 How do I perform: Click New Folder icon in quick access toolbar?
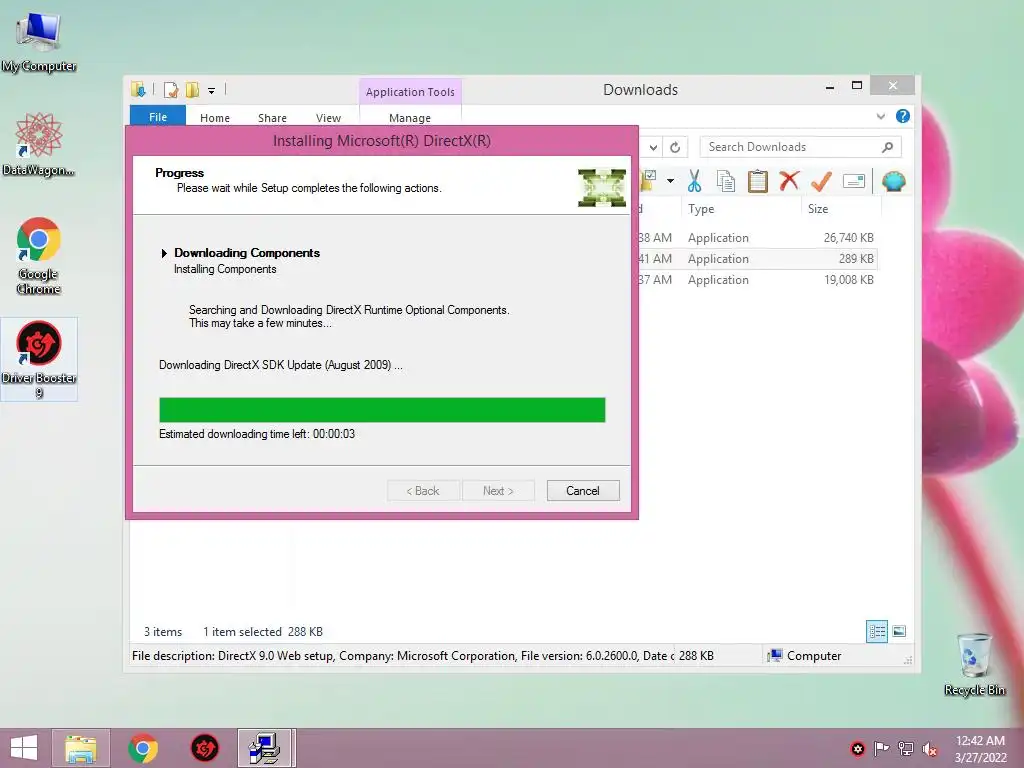[192, 89]
